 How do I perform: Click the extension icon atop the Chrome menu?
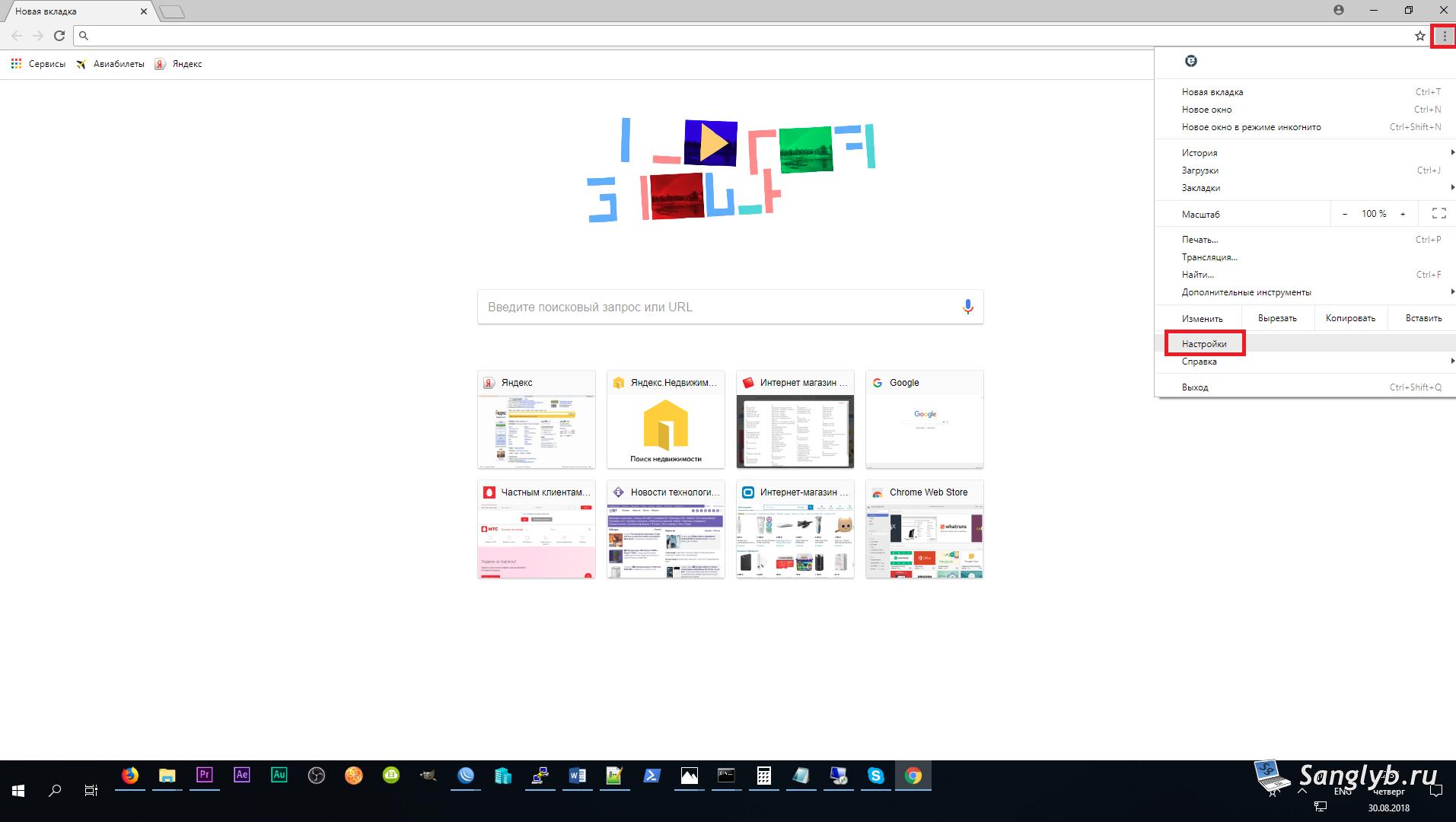pyautogui.click(x=1191, y=61)
